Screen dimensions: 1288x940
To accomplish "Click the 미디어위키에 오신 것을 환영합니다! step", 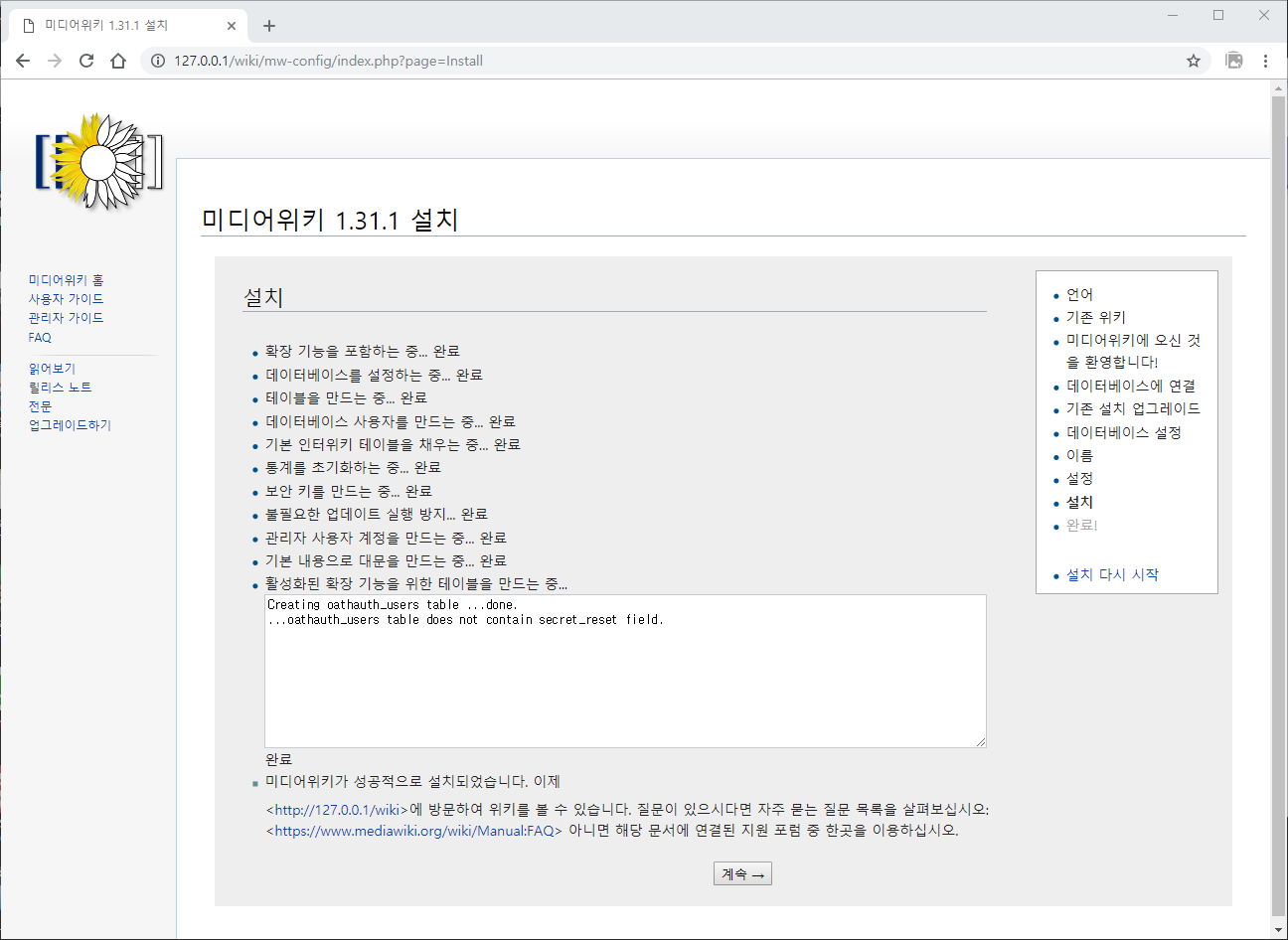I will tap(1134, 351).
